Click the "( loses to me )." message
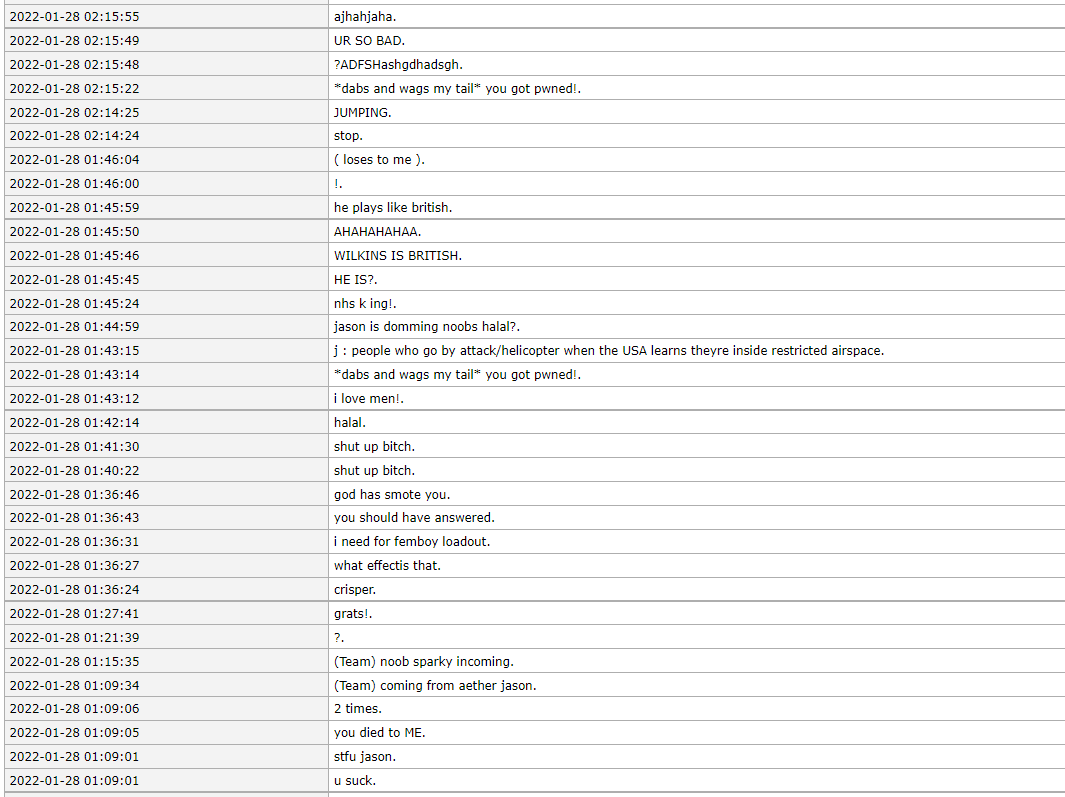The height and width of the screenshot is (797, 1065). [379, 160]
